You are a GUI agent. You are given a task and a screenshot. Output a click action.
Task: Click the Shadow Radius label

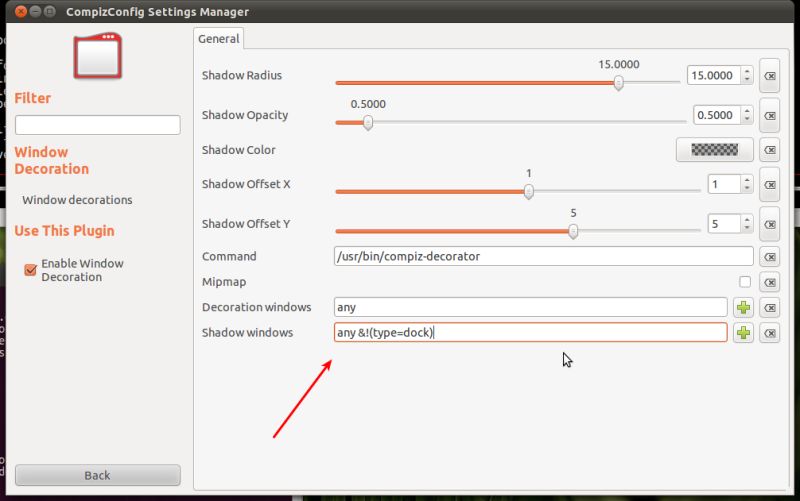click(242, 76)
